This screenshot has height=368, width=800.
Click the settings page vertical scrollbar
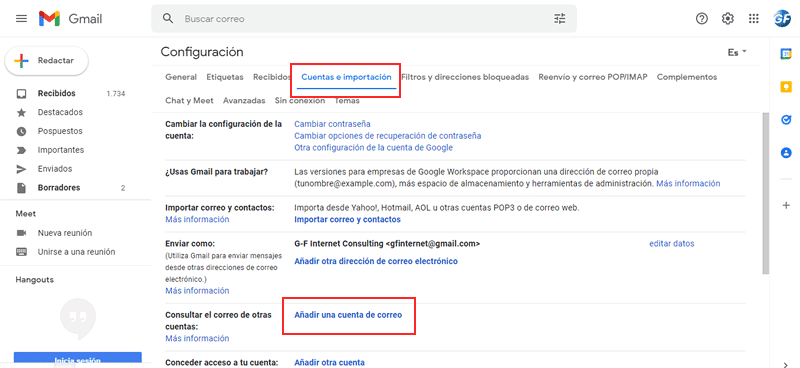coord(765,194)
